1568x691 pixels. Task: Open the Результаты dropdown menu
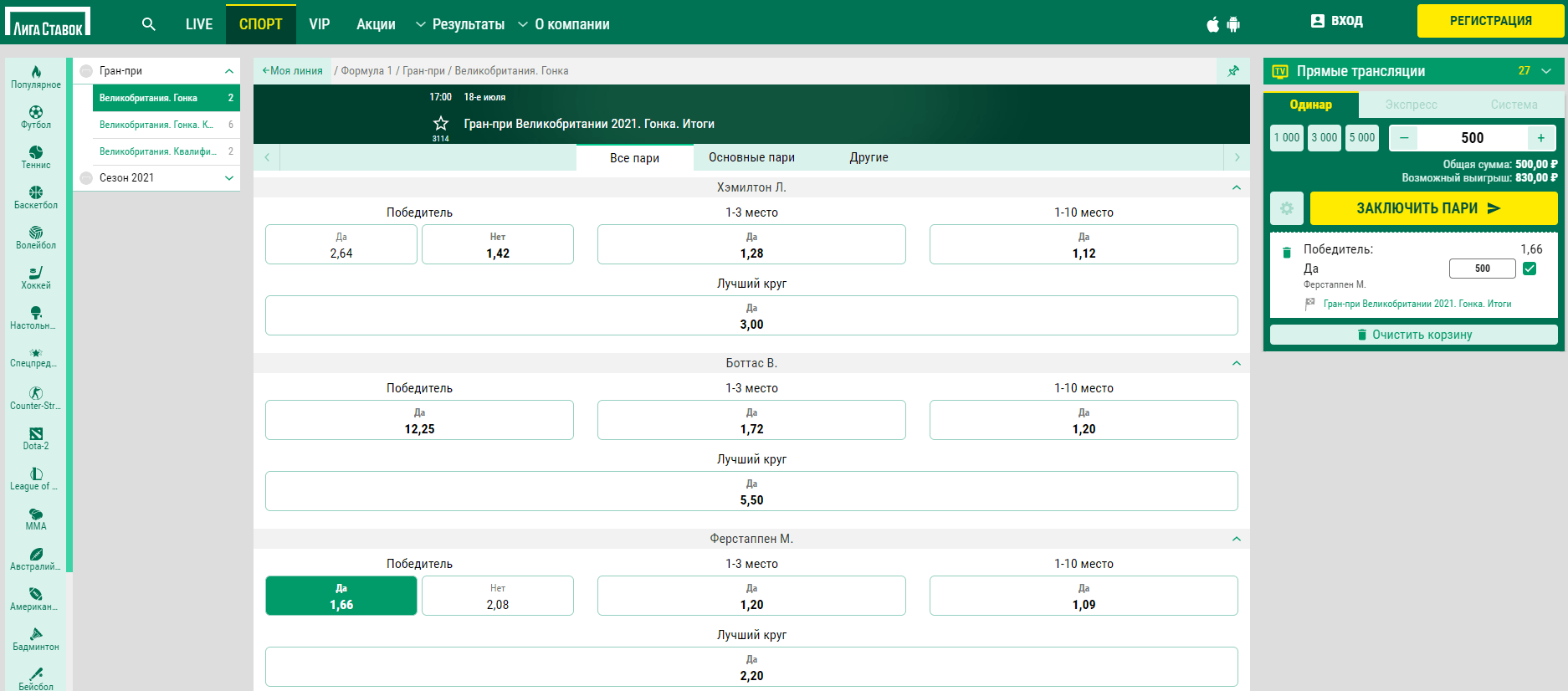point(460,24)
